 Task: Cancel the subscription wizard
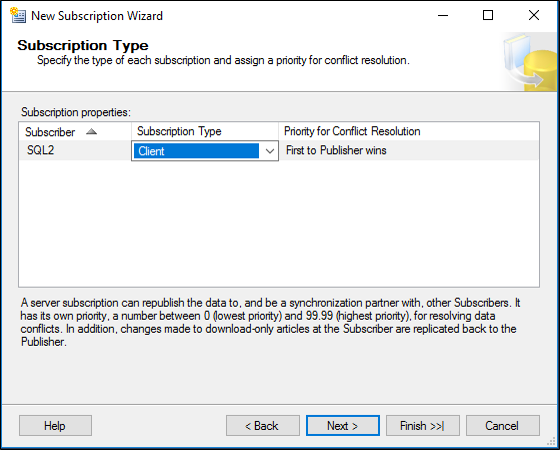point(502,425)
